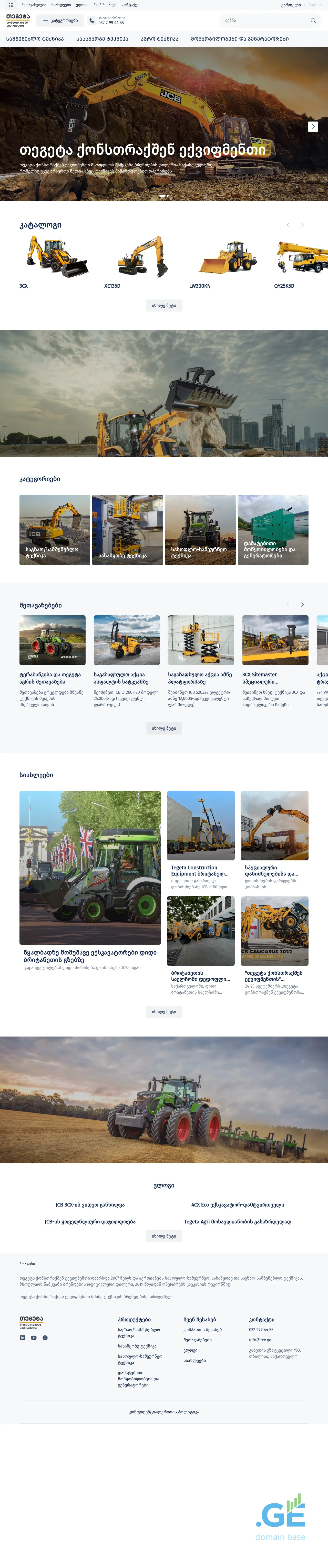
Task: Open მოწყობილობები და გენერატორები nav tab
Action: [240, 39]
